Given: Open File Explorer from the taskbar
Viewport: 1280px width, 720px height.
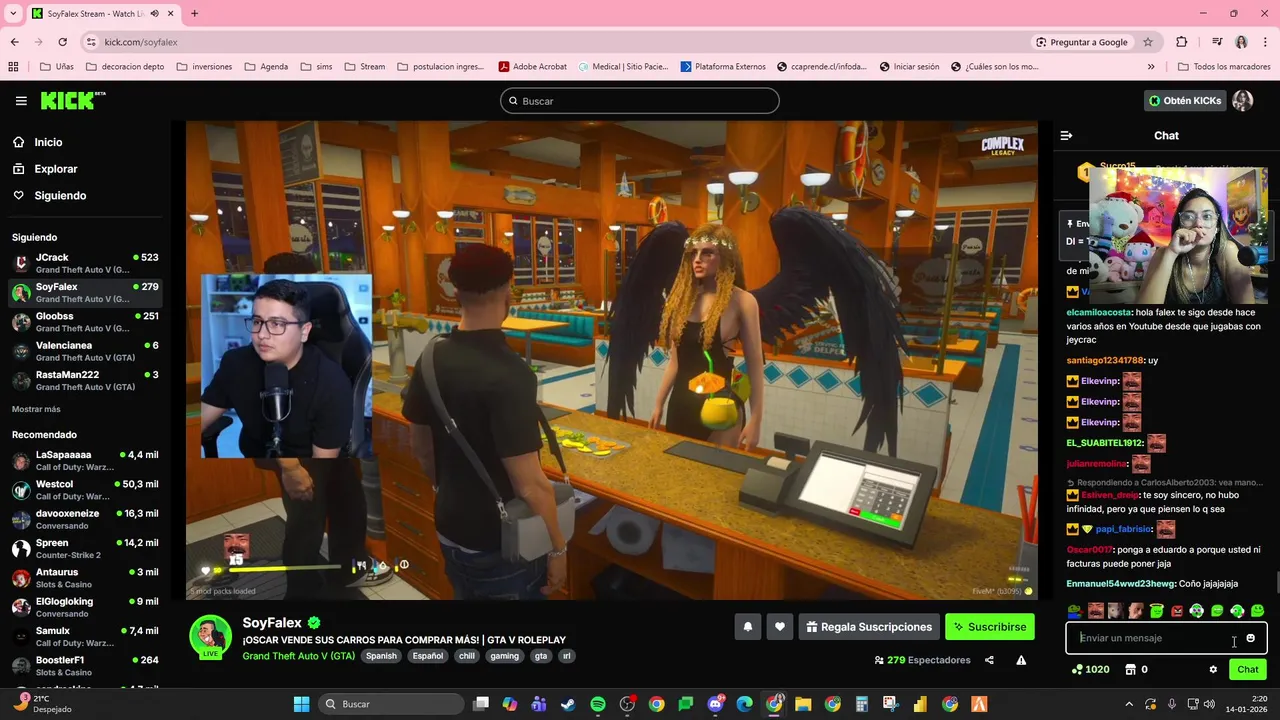Looking at the screenshot, I should (803, 704).
